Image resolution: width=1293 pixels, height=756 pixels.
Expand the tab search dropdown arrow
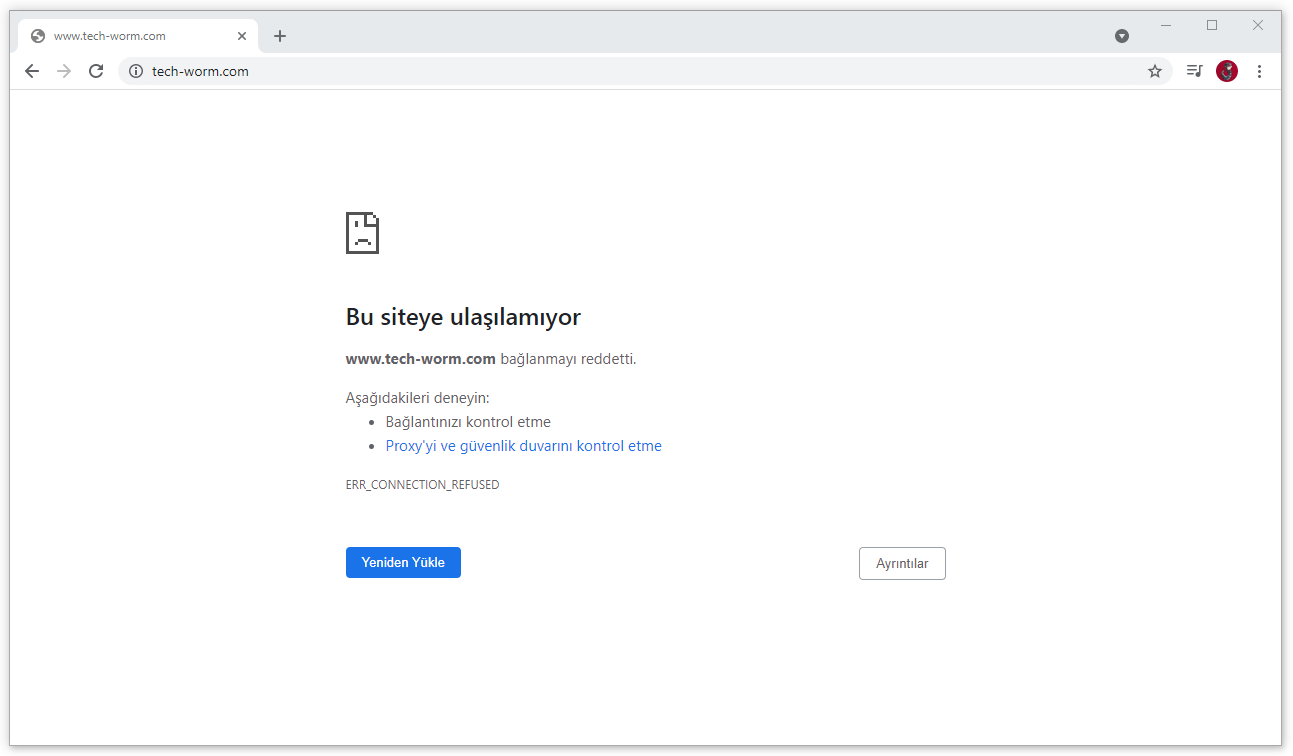[1122, 36]
